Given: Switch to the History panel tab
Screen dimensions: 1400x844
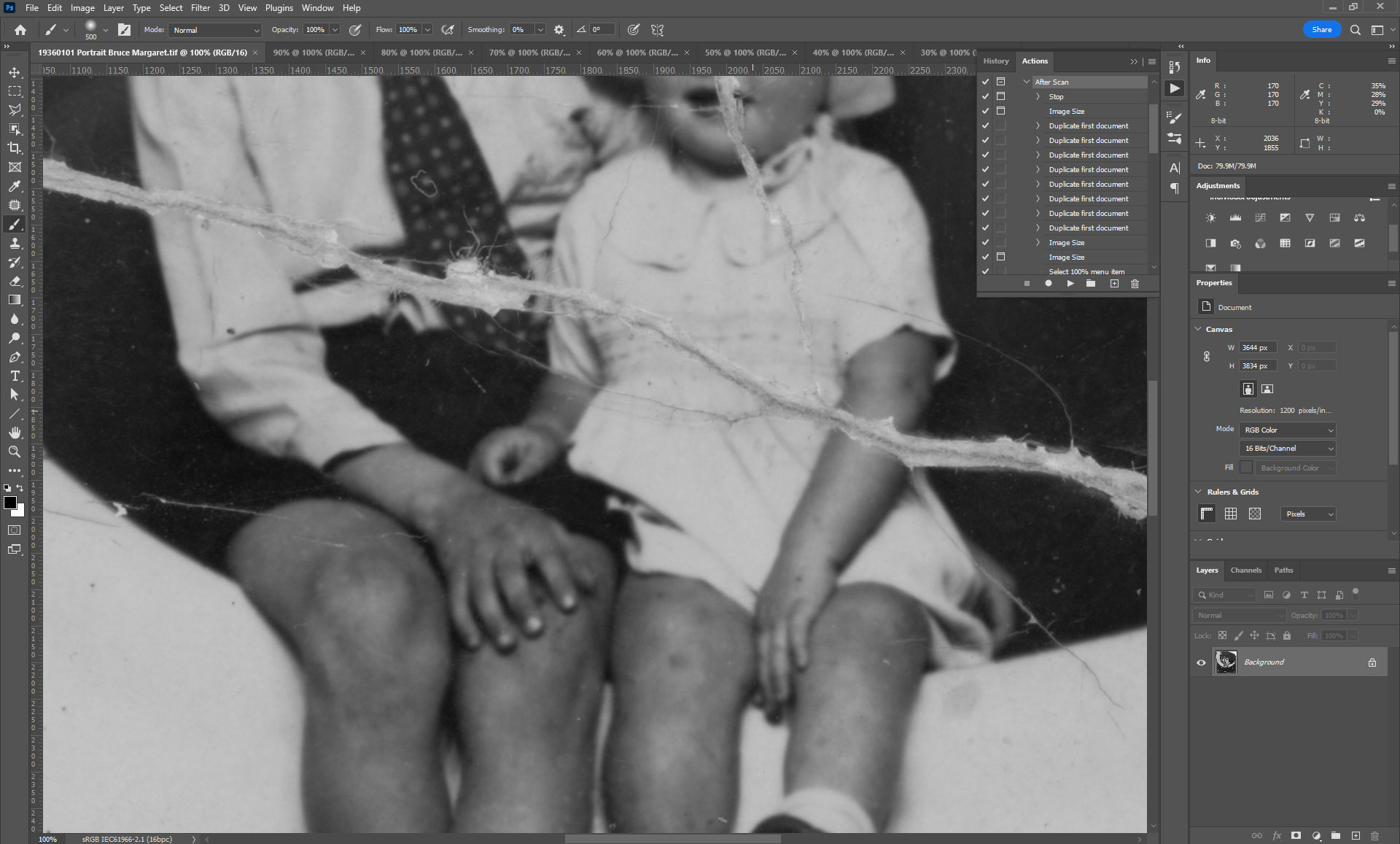Looking at the screenshot, I should (x=995, y=61).
